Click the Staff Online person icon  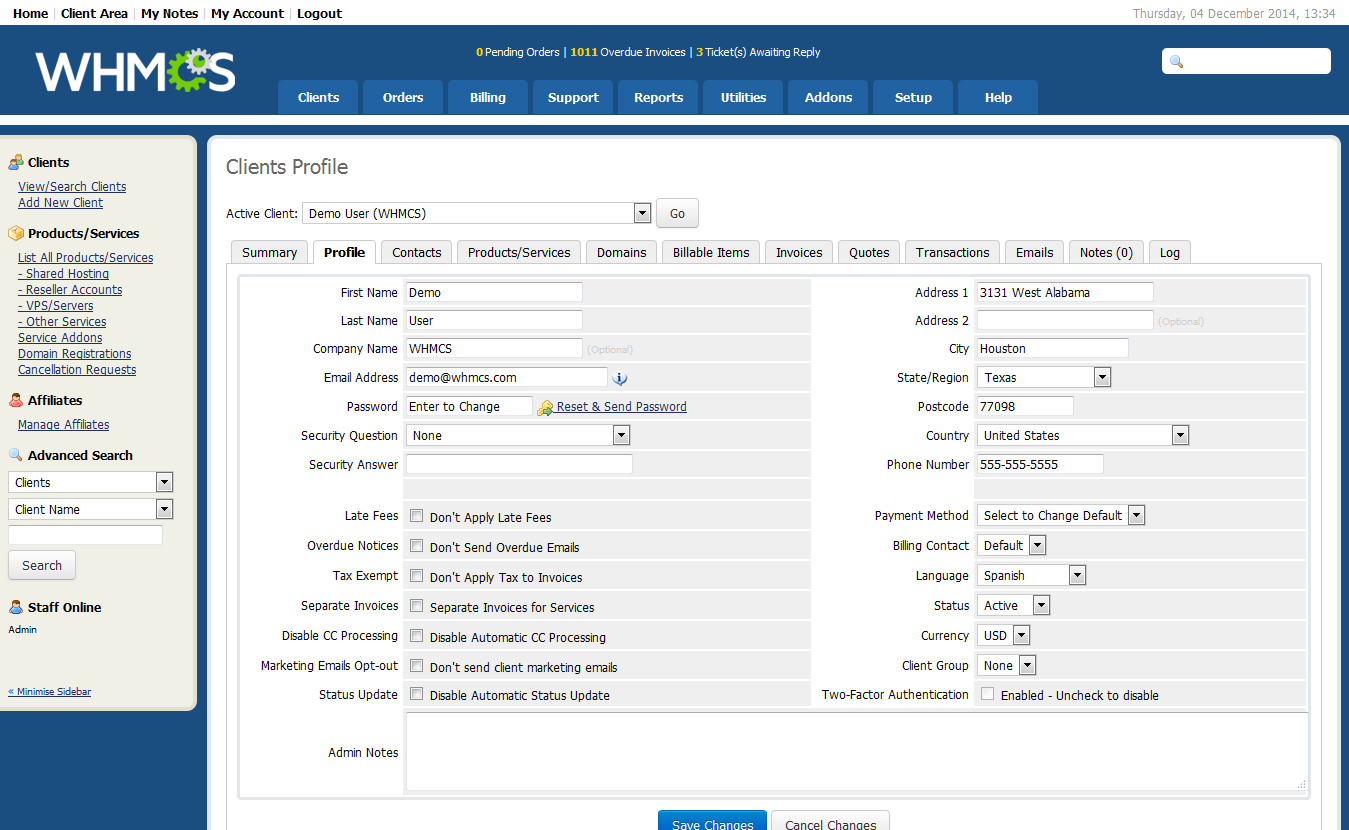[16, 607]
